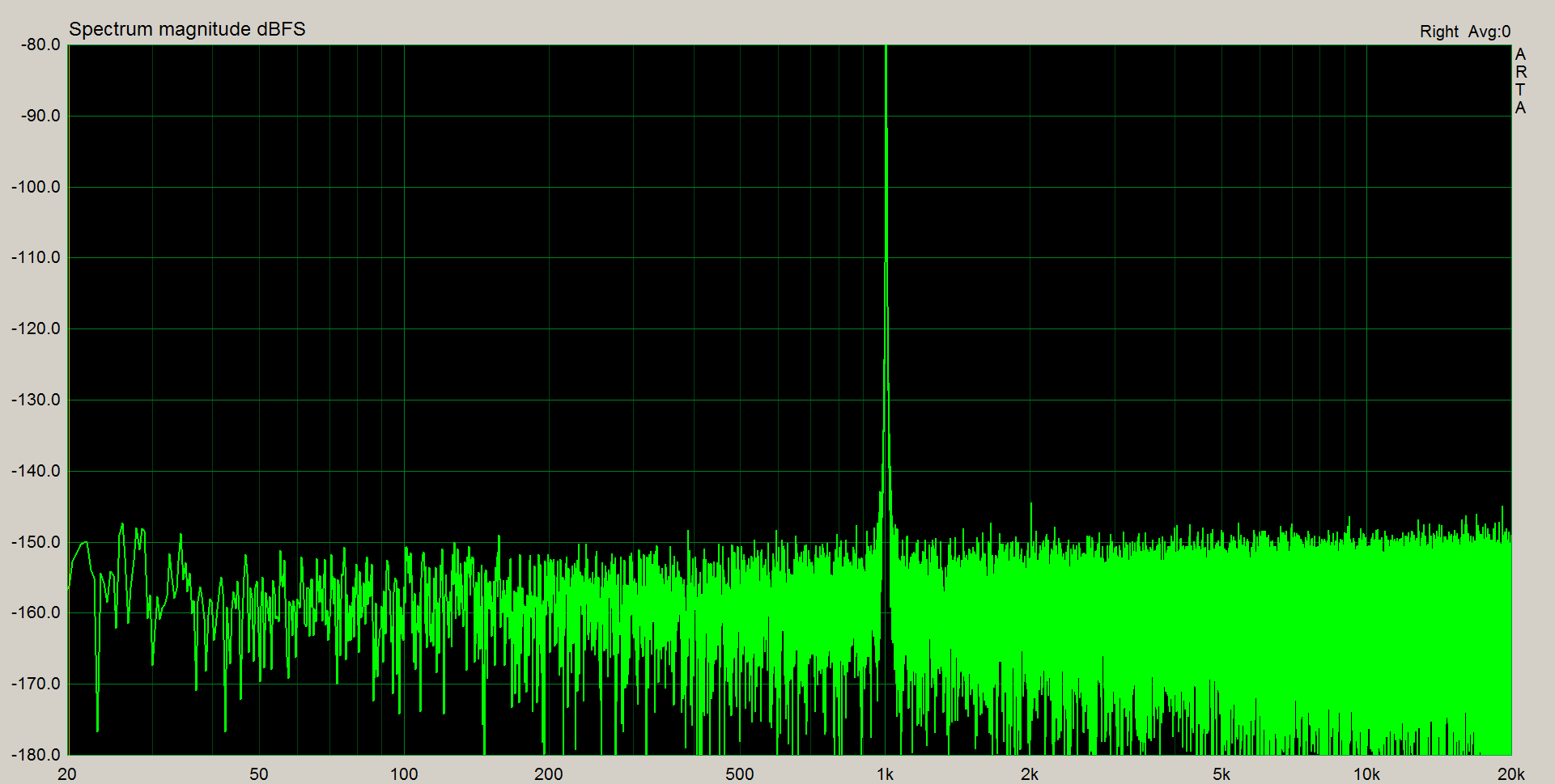Click the -180.0 y-axis label
This screenshot has height=784, width=1555.
36,755
